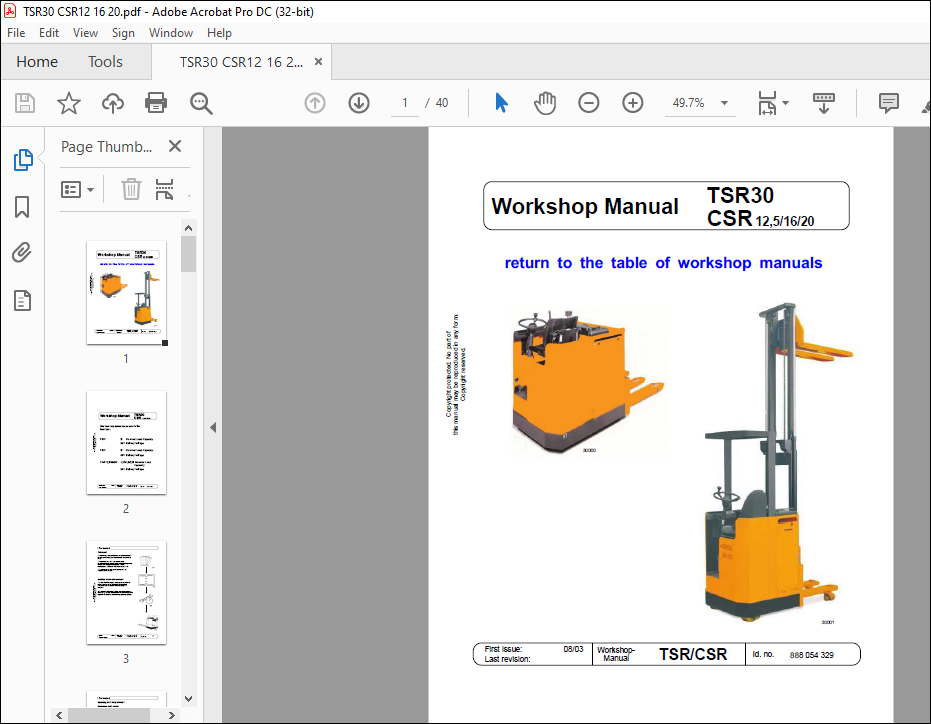Expand the fit page options arrow
This screenshot has height=724, width=931.
786,103
